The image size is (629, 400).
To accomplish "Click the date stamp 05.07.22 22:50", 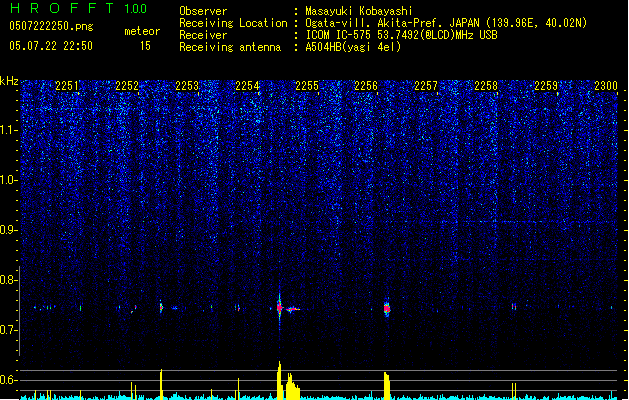I will click(51, 46).
